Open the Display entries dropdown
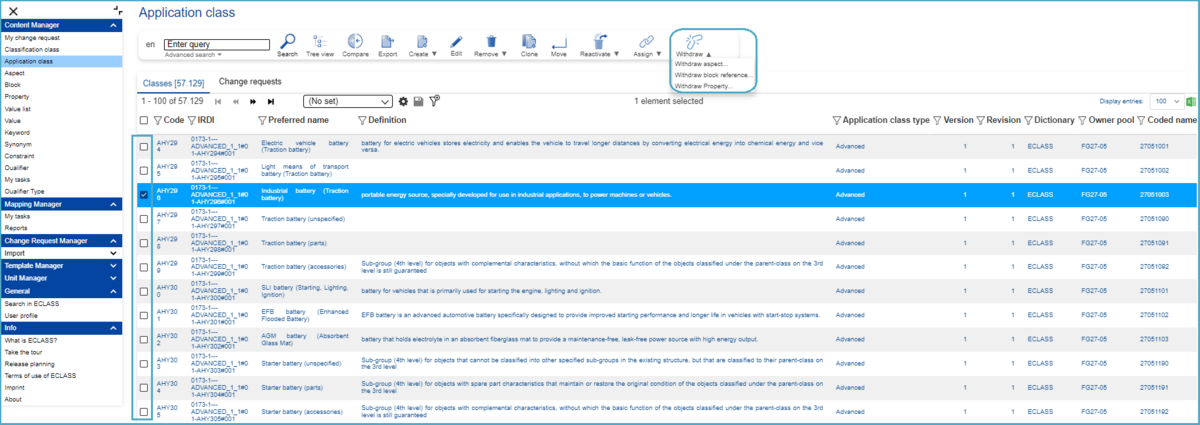This screenshot has width=1200, height=425. click(1164, 101)
